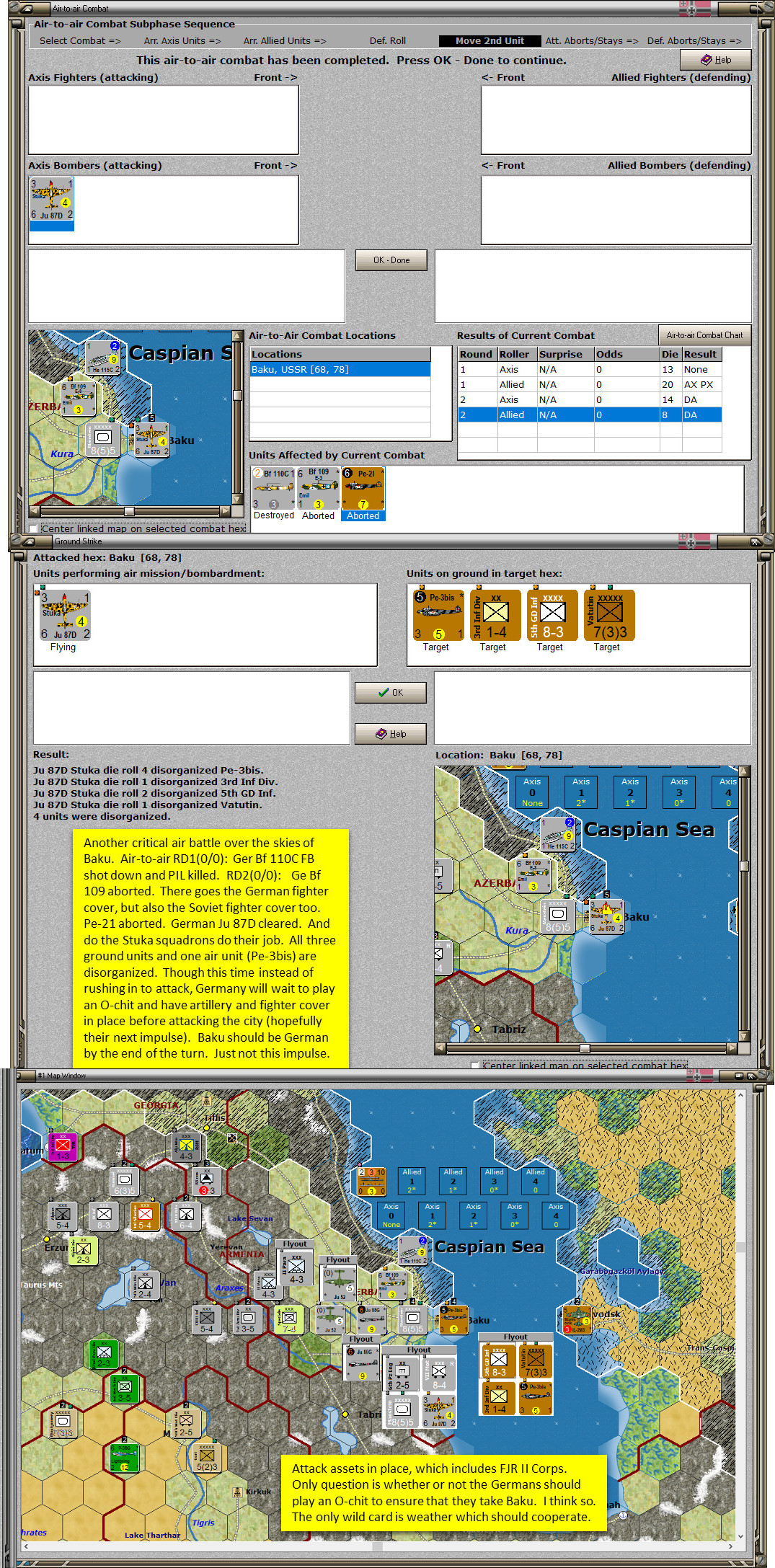775x1568 pixels.
Task: Select the Allied 4 marker in the Map Window
Action: [x=535, y=1181]
